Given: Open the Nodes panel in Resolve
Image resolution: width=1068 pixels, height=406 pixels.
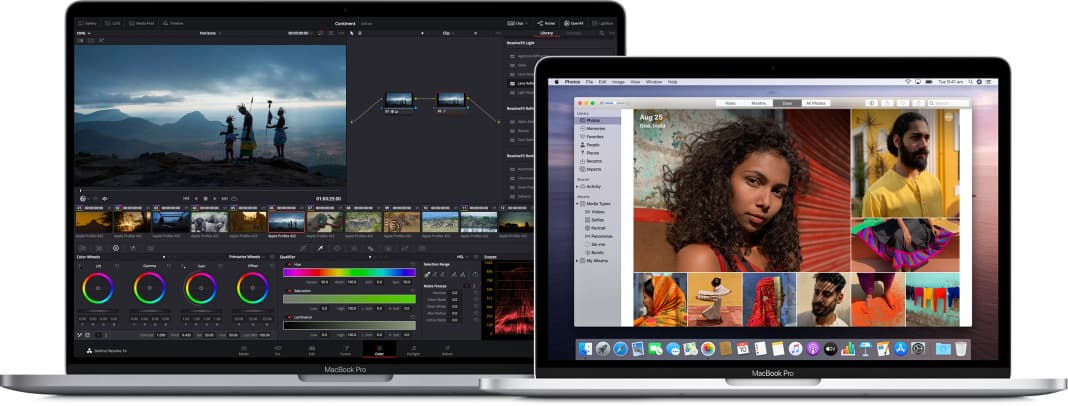Looking at the screenshot, I should click(x=545, y=23).
